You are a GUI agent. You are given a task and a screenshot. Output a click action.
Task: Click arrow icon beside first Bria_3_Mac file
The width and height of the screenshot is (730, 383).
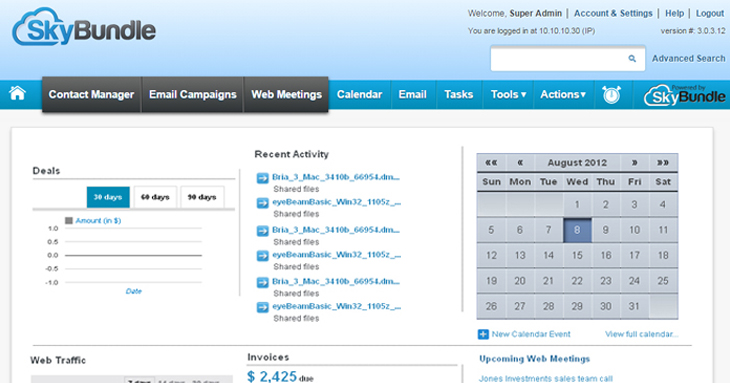(263, 178)
